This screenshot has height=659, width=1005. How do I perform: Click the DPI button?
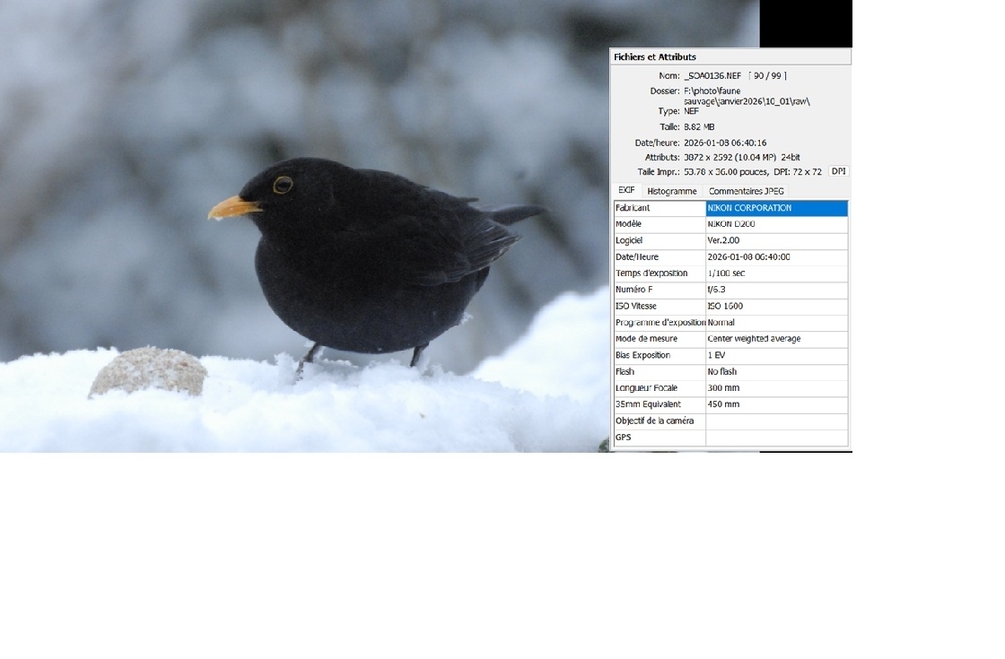click(x=838, y=172)
